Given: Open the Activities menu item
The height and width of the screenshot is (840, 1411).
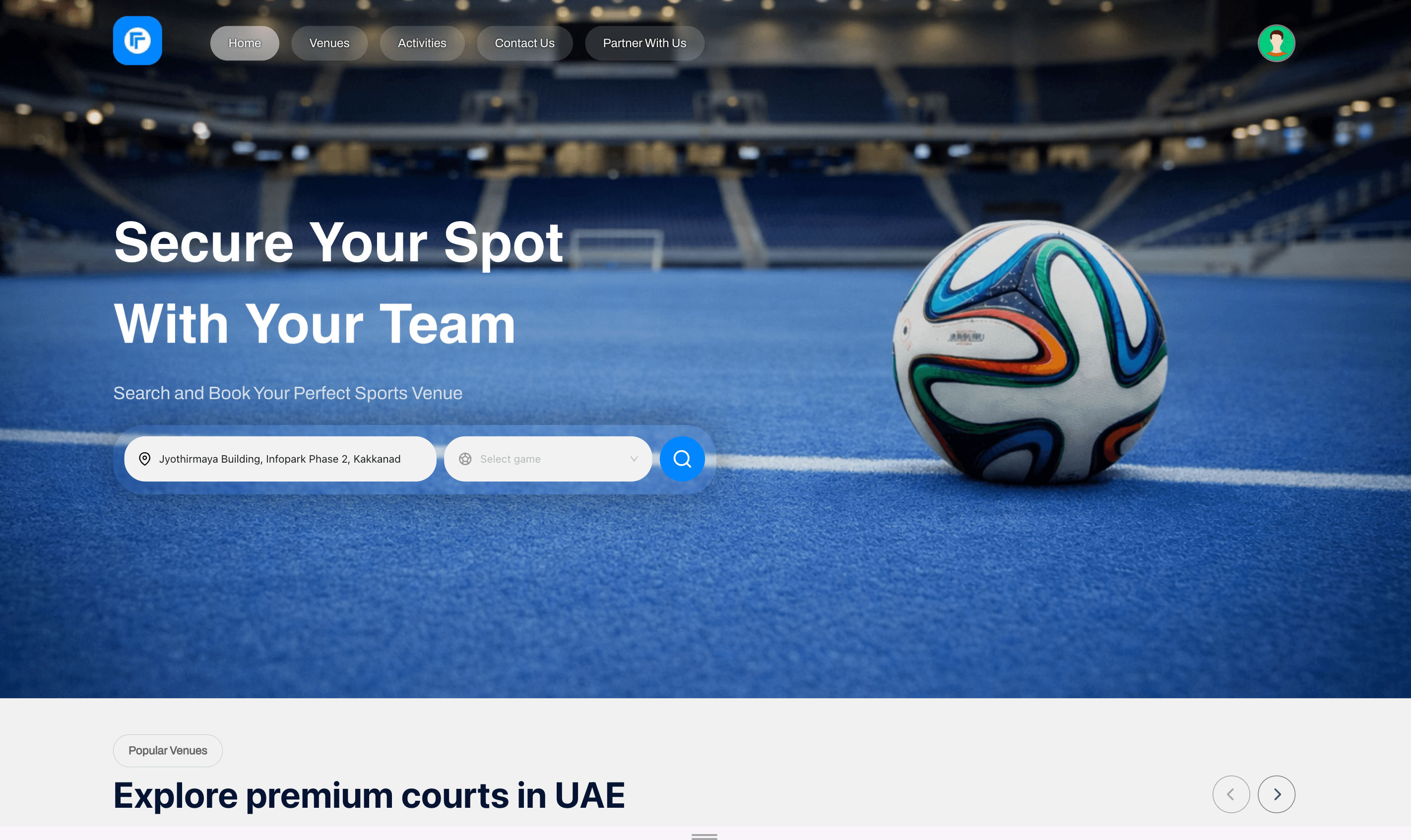Looking at the screenshot, I should [x=422, y=43].
